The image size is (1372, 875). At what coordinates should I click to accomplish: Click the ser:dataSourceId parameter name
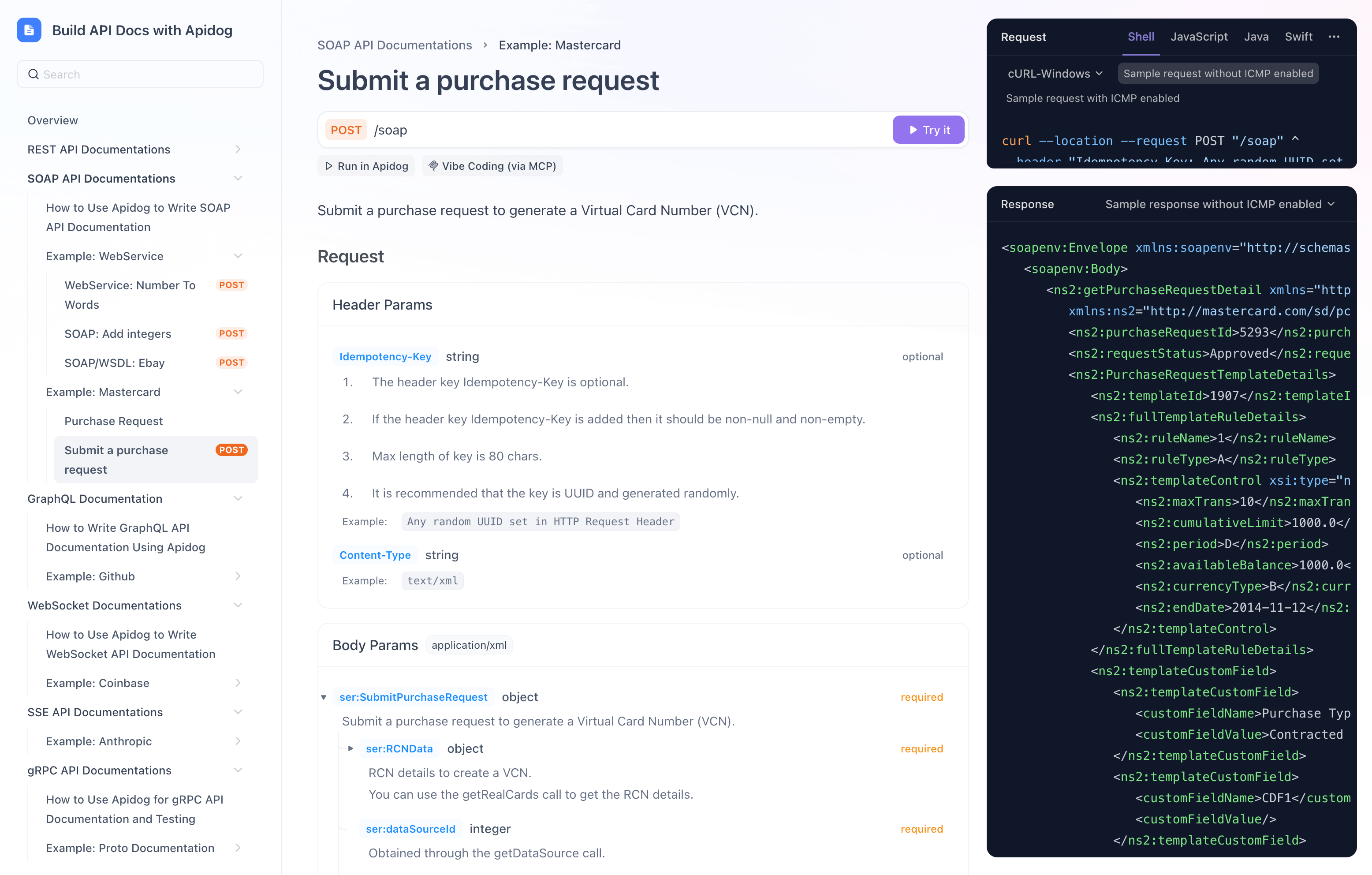pos(410,829)
